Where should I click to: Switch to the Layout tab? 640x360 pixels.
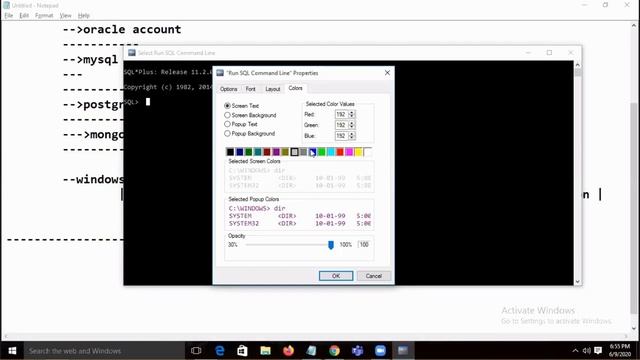[x=273, y=89]
